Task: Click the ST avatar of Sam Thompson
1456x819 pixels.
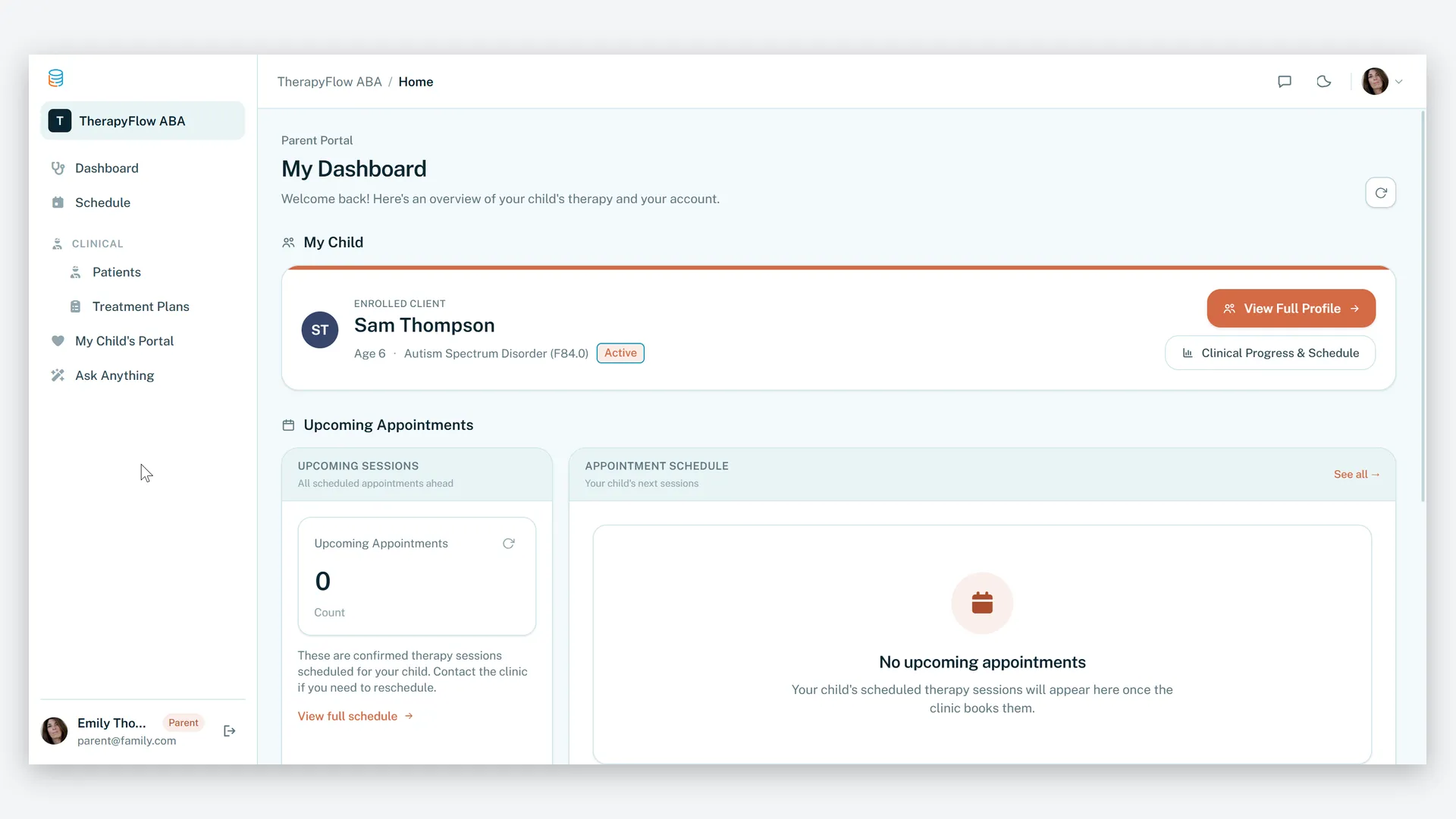Action: pos(320,330)
